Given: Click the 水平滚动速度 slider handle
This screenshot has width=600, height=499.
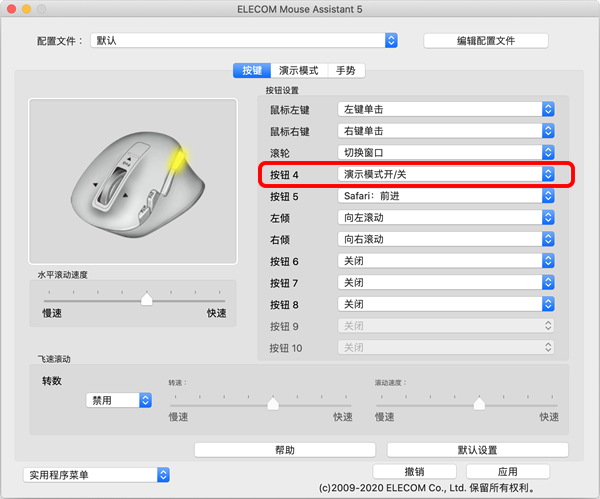Looking at the screenshot, I should pos(147,298).
